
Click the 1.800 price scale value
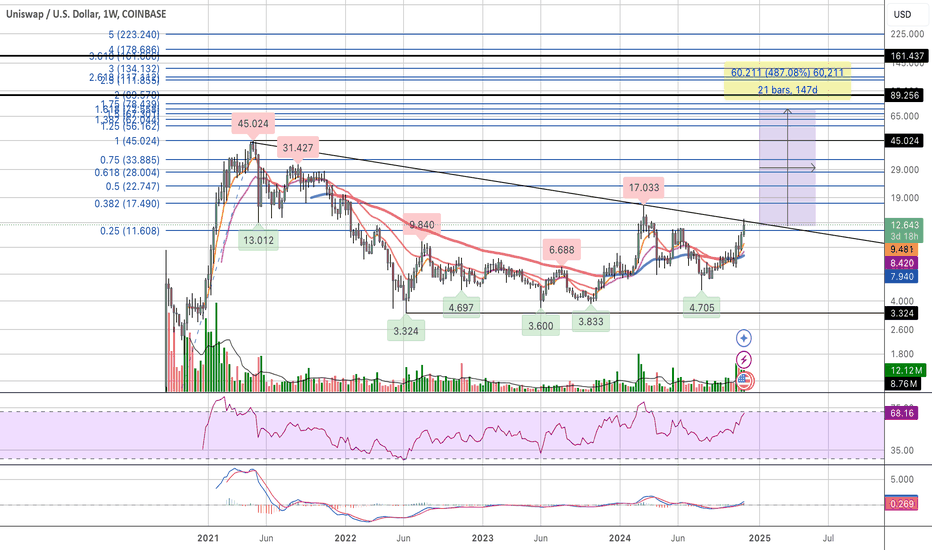pyautogui.click(x=902, y=354)
